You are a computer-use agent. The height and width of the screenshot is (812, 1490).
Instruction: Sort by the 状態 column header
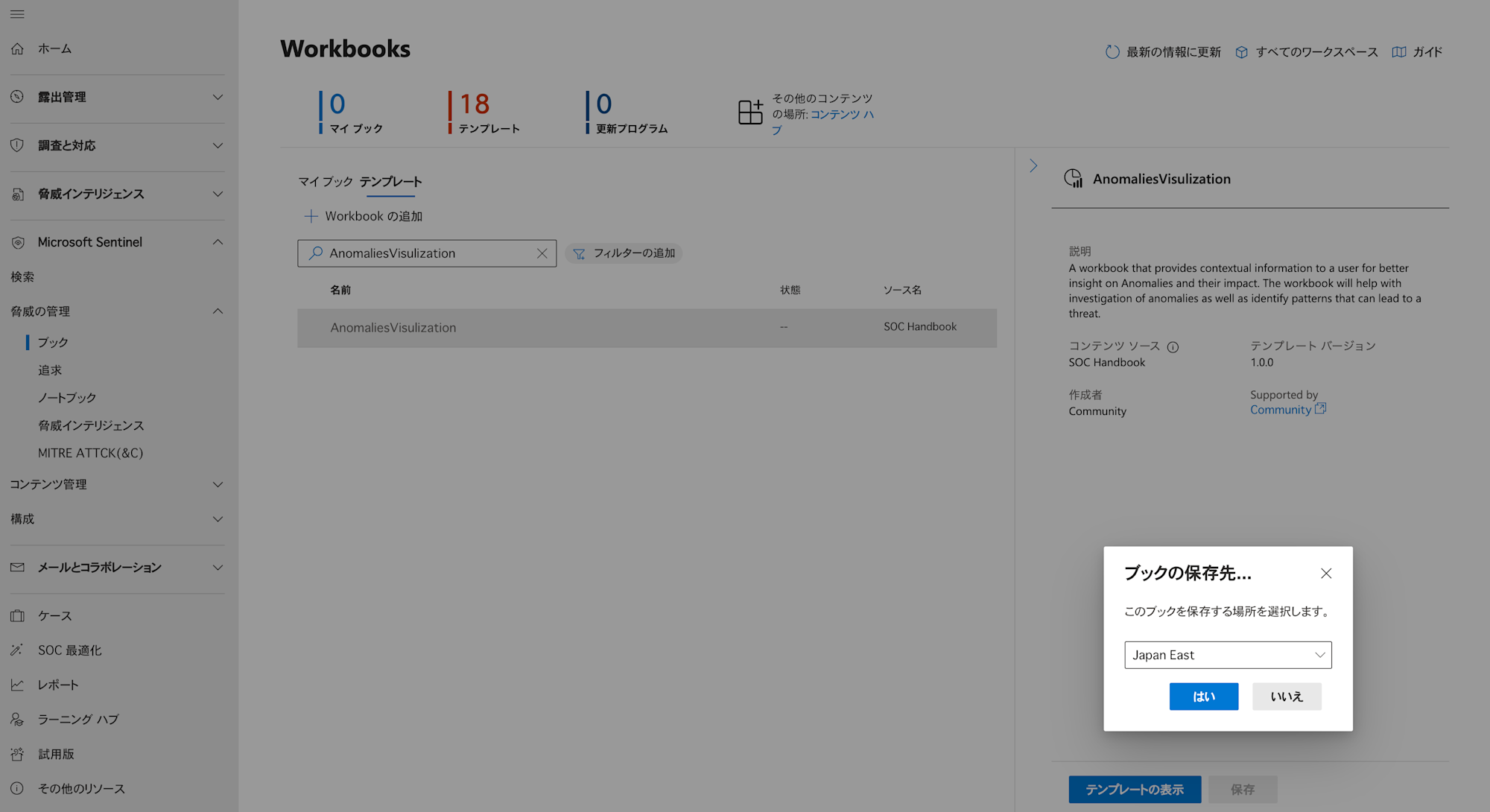click(x=790, y=290)
